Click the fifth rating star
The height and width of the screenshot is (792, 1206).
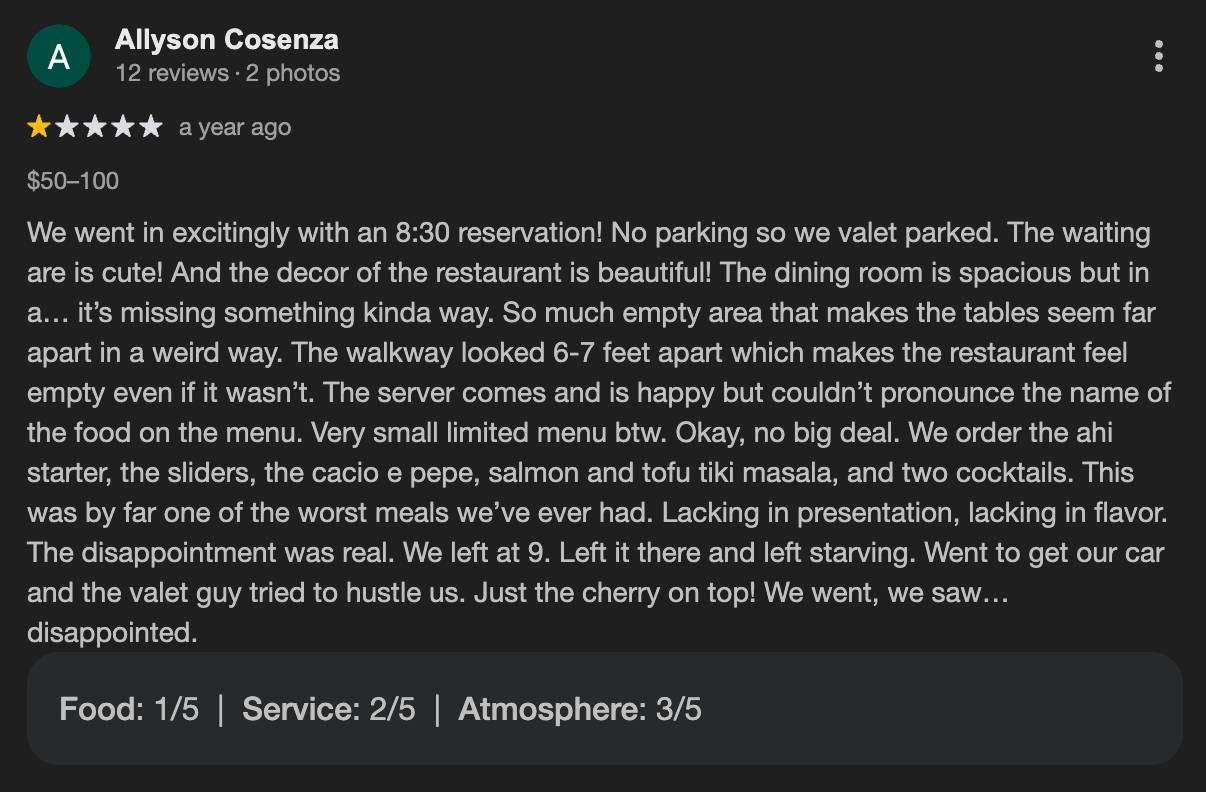[x=150, y=127]
